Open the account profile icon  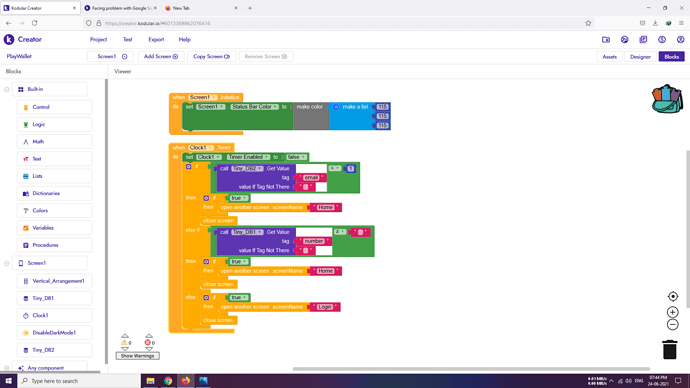680,40
